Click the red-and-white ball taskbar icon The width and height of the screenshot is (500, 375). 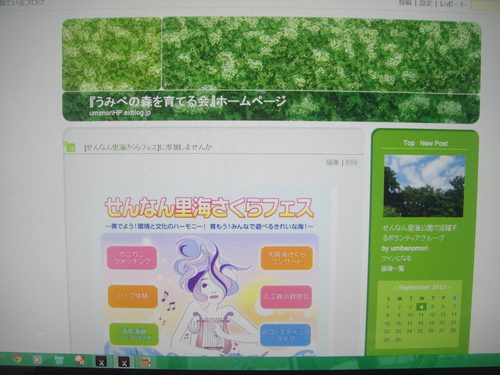click(80, 361)
